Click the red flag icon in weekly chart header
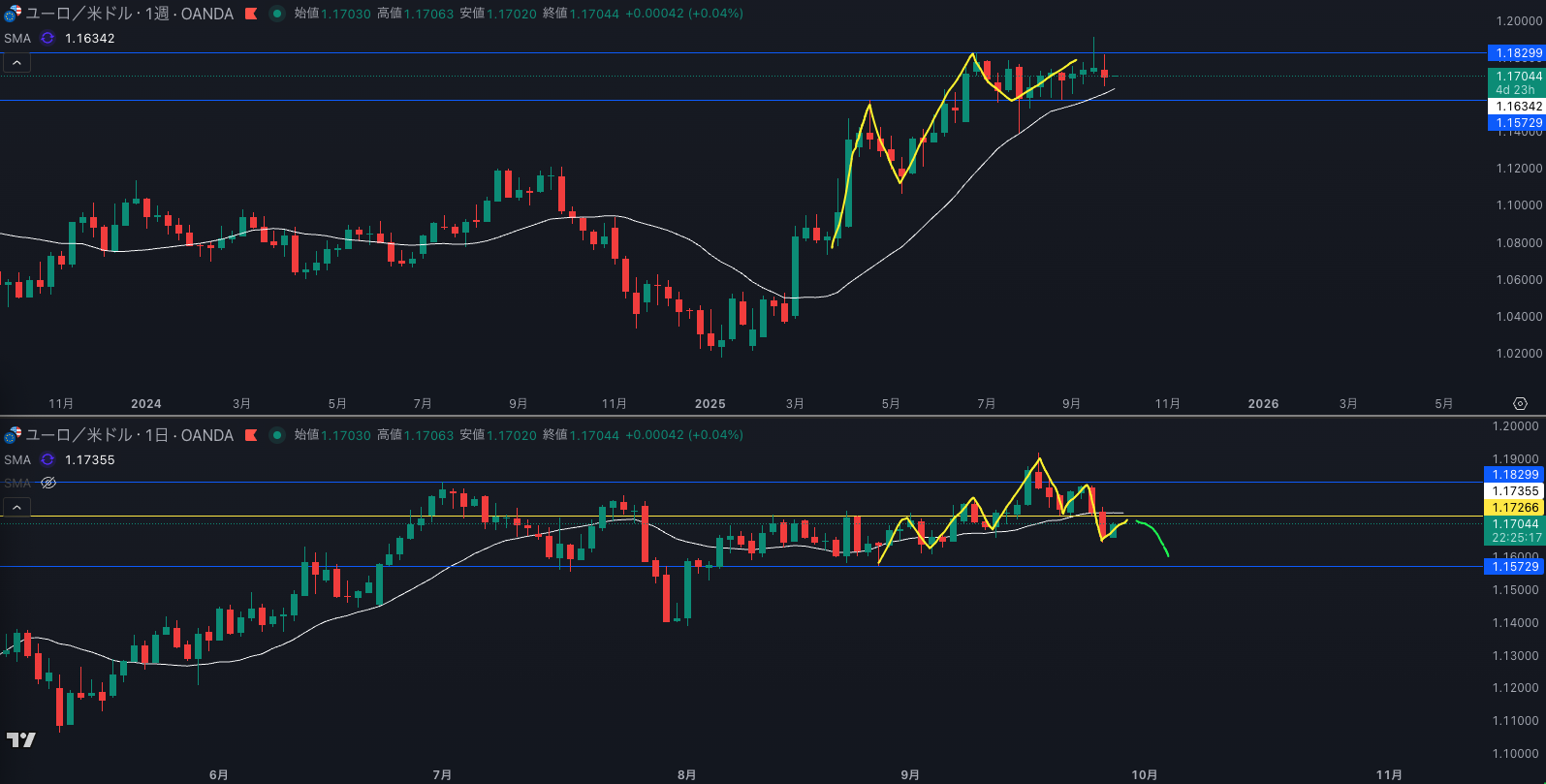Image resolution: width=1546 pixels, height=784 pixels. point(251,14)
